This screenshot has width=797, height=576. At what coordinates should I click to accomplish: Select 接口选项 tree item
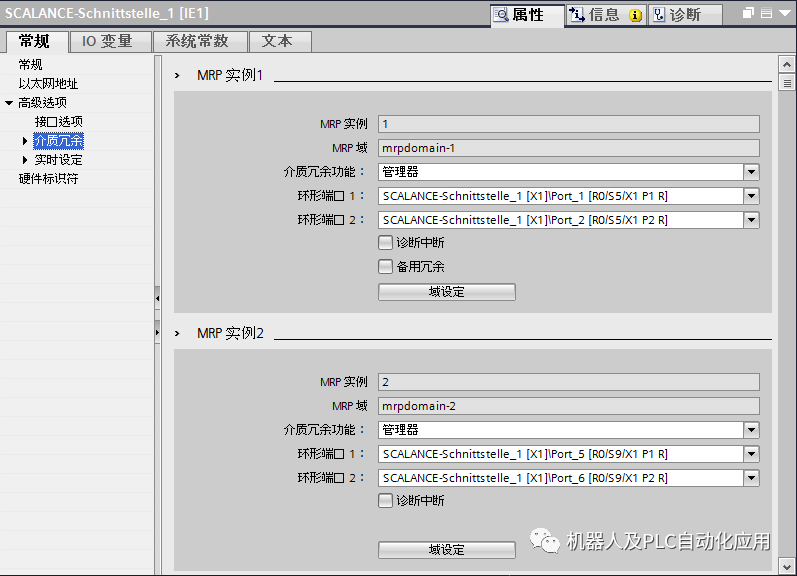pos(58,122)
